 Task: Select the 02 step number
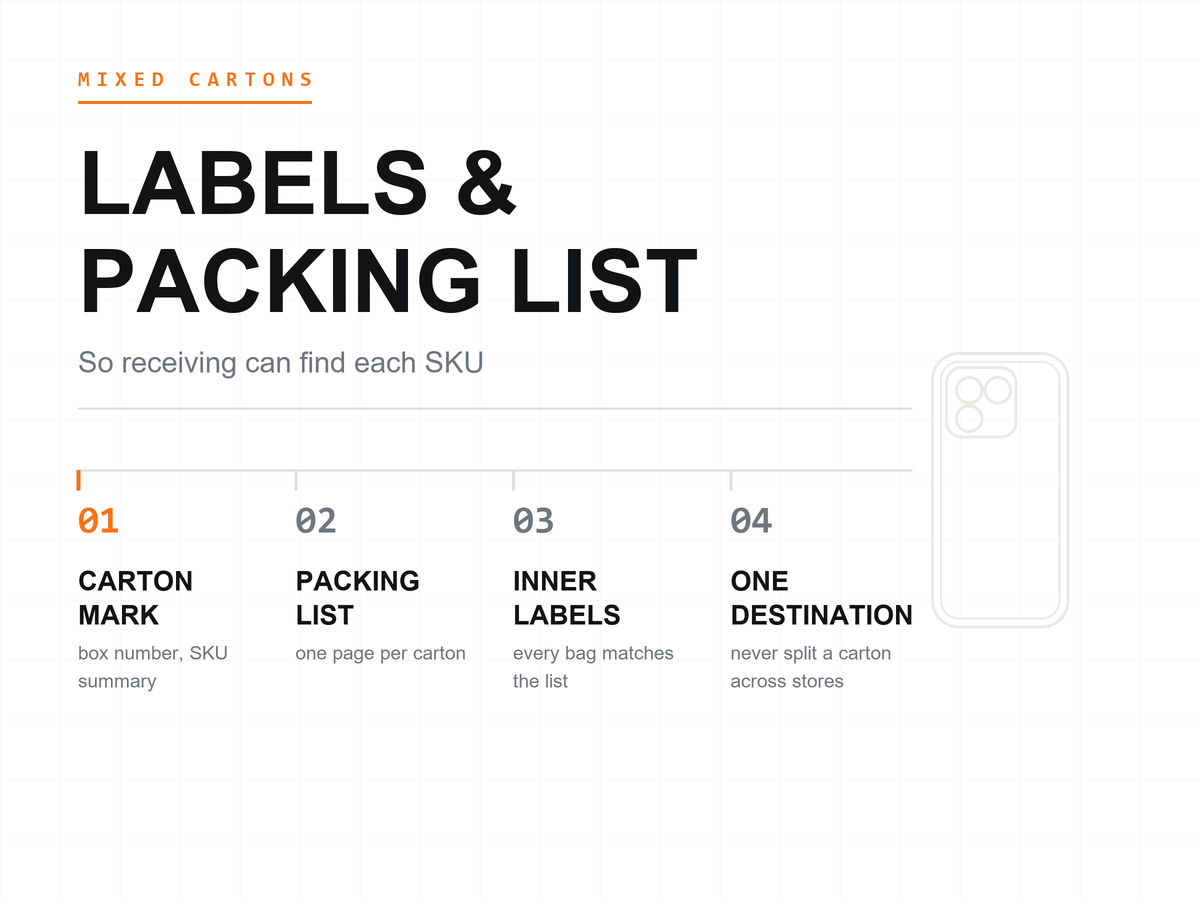tap(316, 521)
